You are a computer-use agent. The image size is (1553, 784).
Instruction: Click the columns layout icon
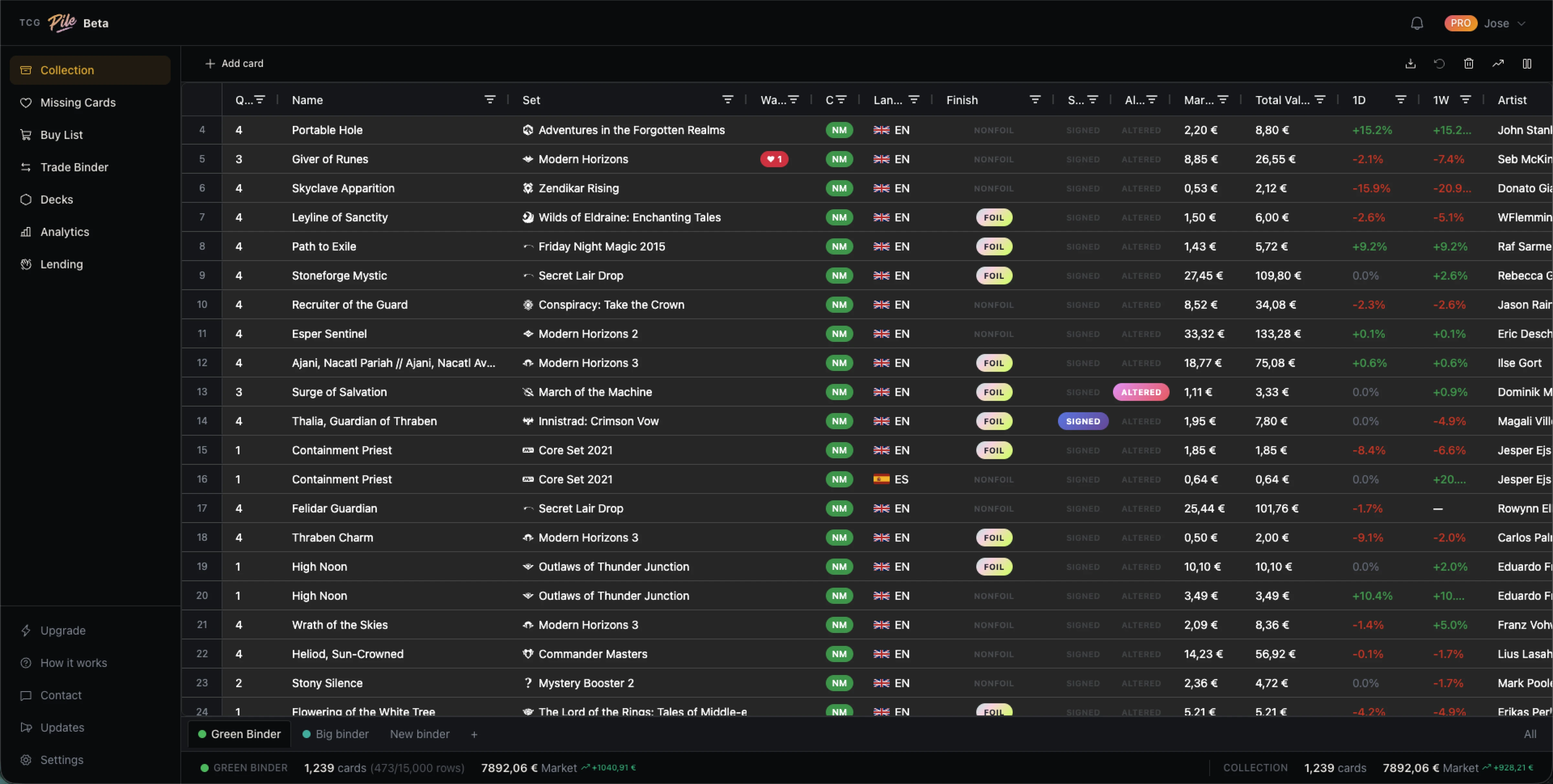[1527, 64]
